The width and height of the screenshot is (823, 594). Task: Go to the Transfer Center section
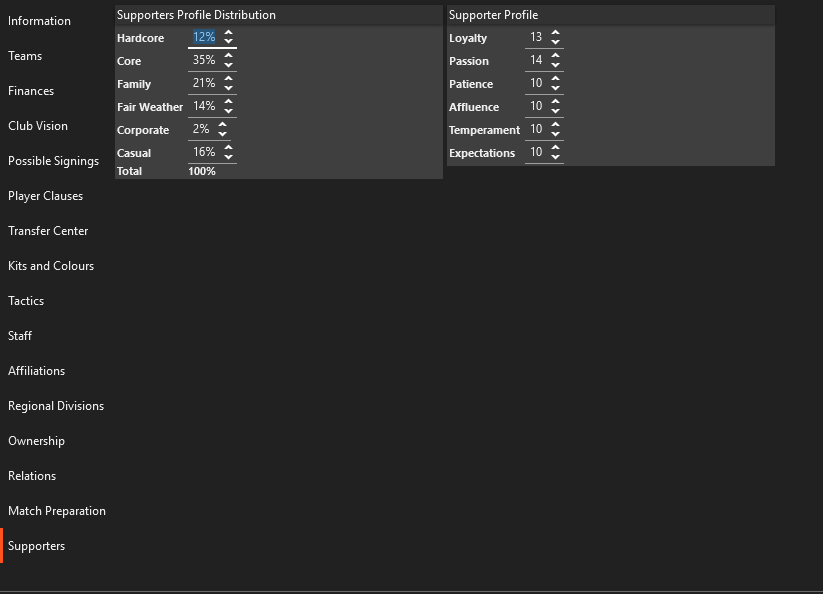coord(48,231)
